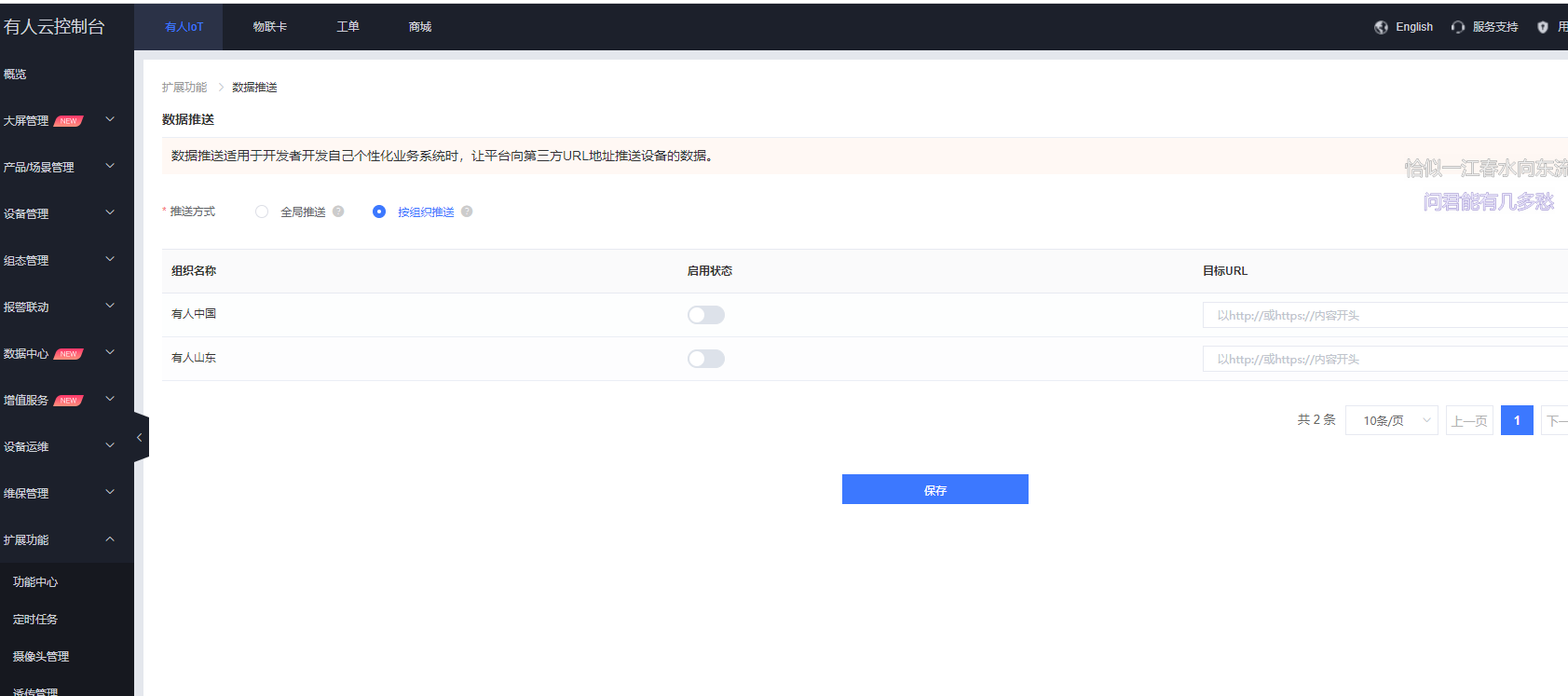
Task: Select the 全局推送 radio button
Action: click(262, 212)
